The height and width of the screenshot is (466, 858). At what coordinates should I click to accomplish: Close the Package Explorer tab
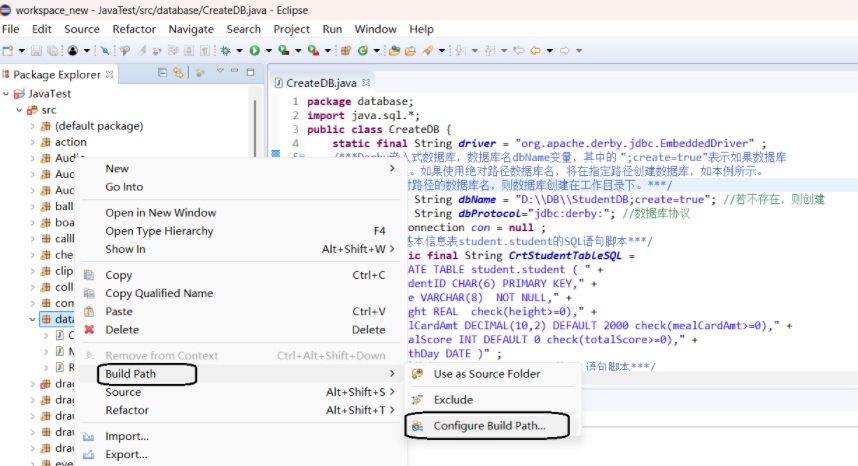click(x=109, y=74)
